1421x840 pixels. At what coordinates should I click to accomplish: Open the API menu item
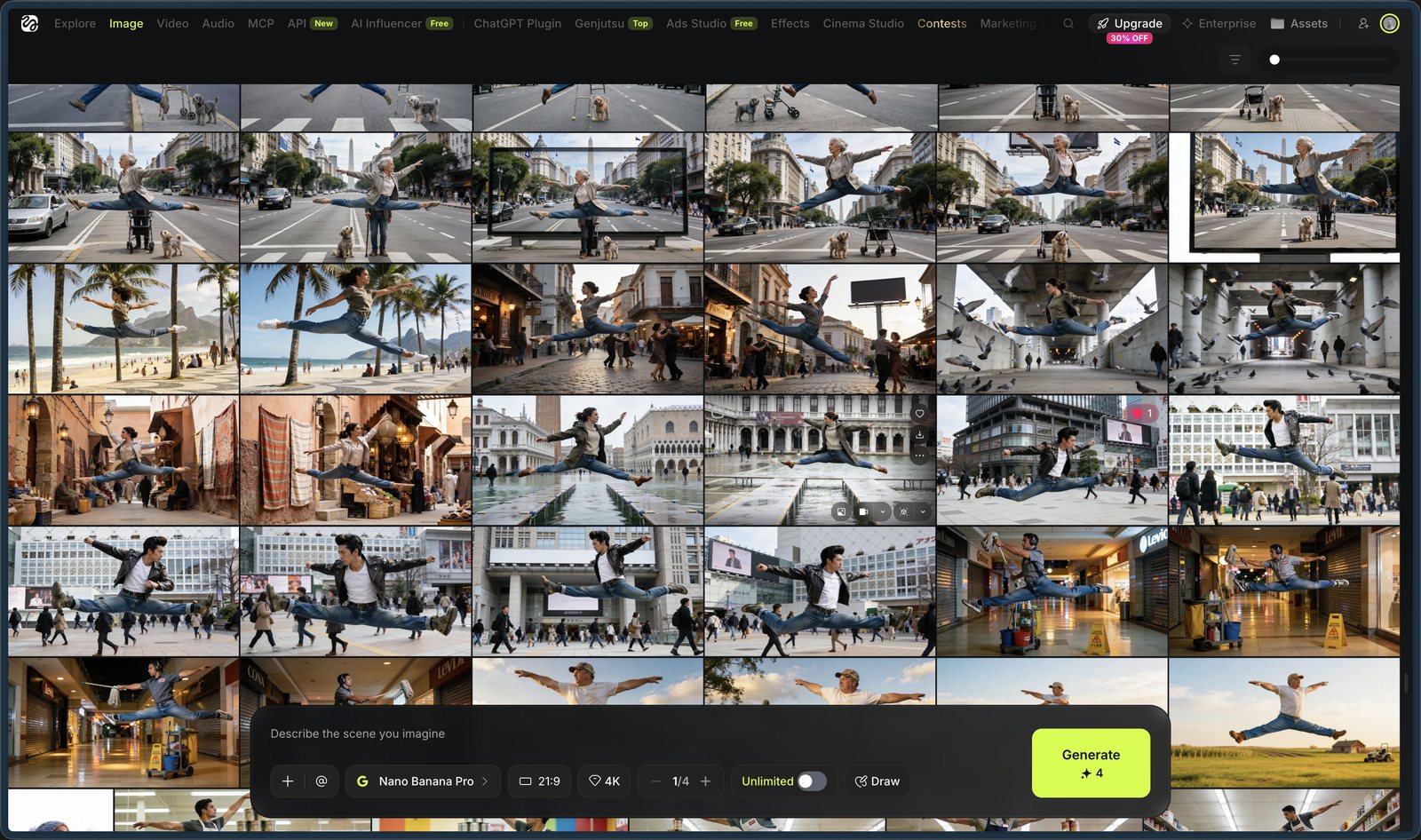pyautogui.click(x=312, y=24)
